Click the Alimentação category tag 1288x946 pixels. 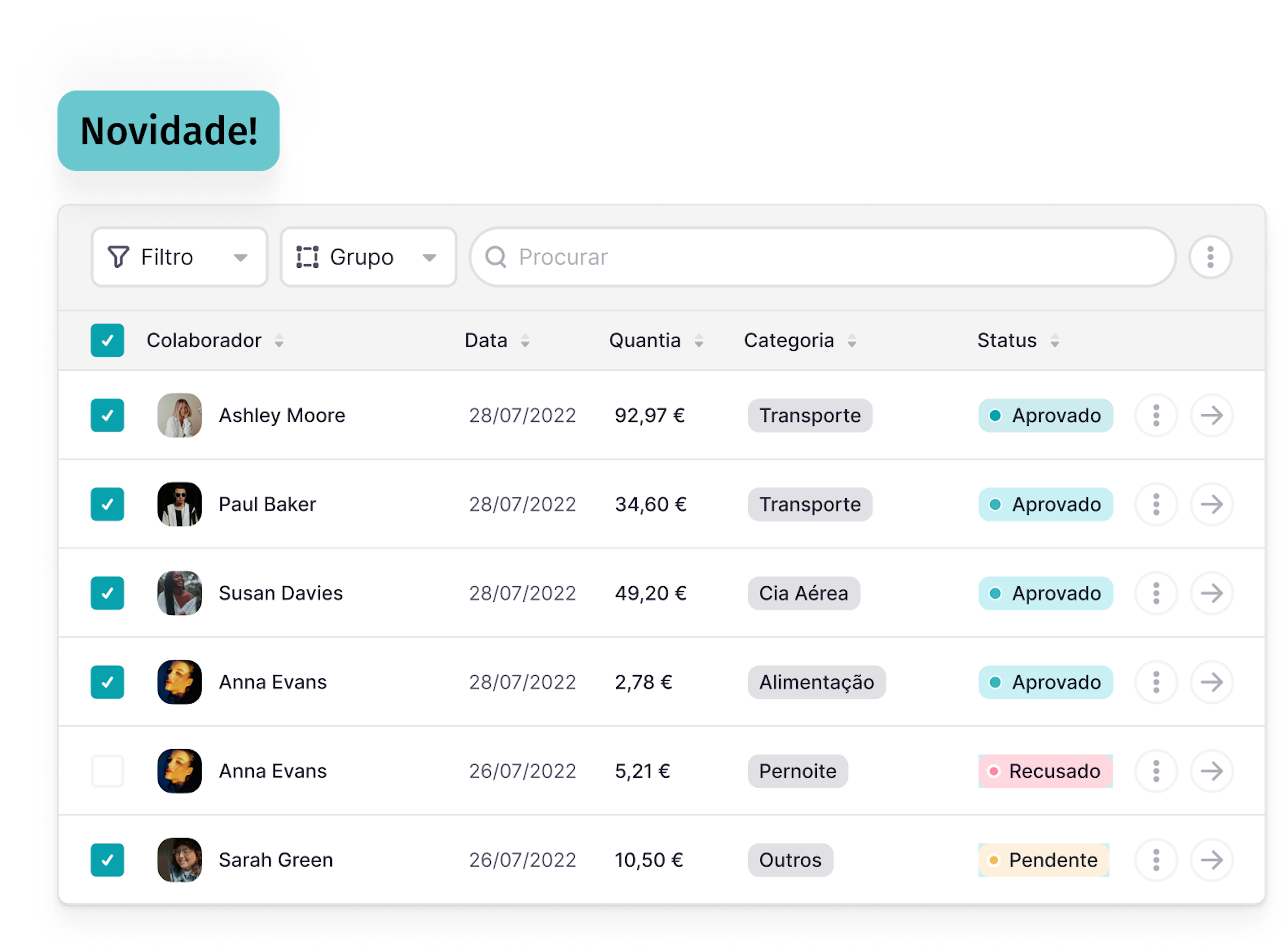pyautogui.click(x=816, y=681)
